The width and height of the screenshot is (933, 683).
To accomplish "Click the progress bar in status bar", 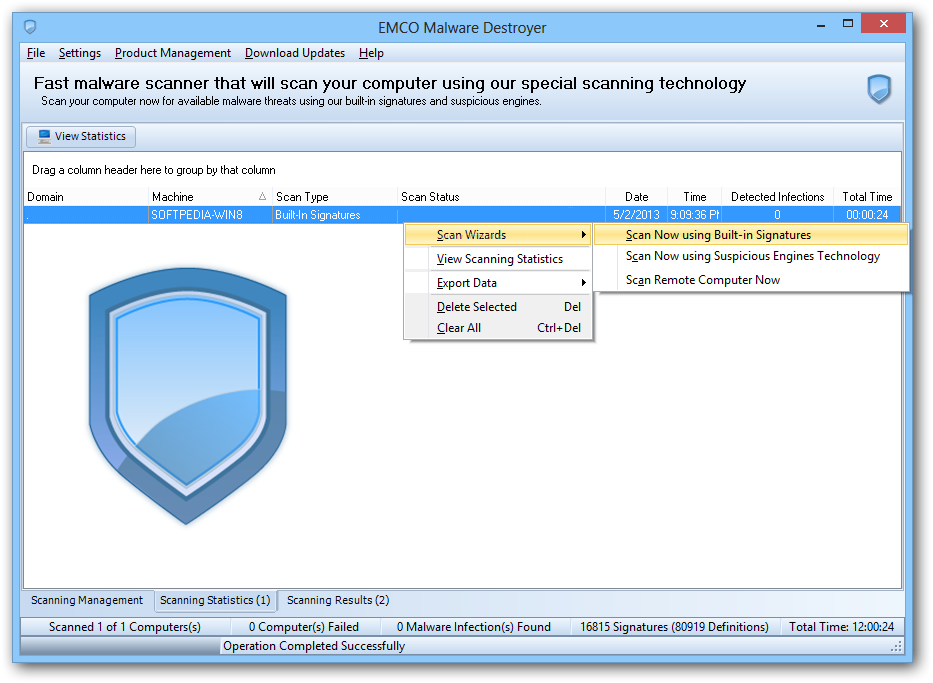I will click(121, 646).
